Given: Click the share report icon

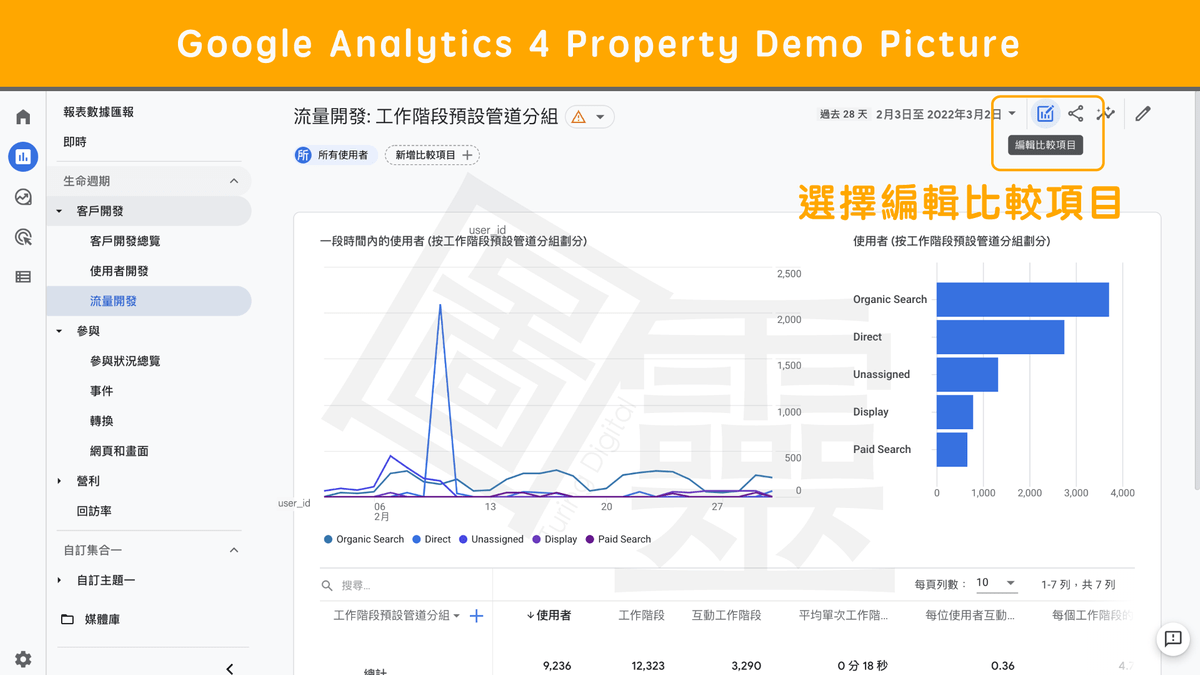Looking at the screenshot, I should [x=1075, y=114].
